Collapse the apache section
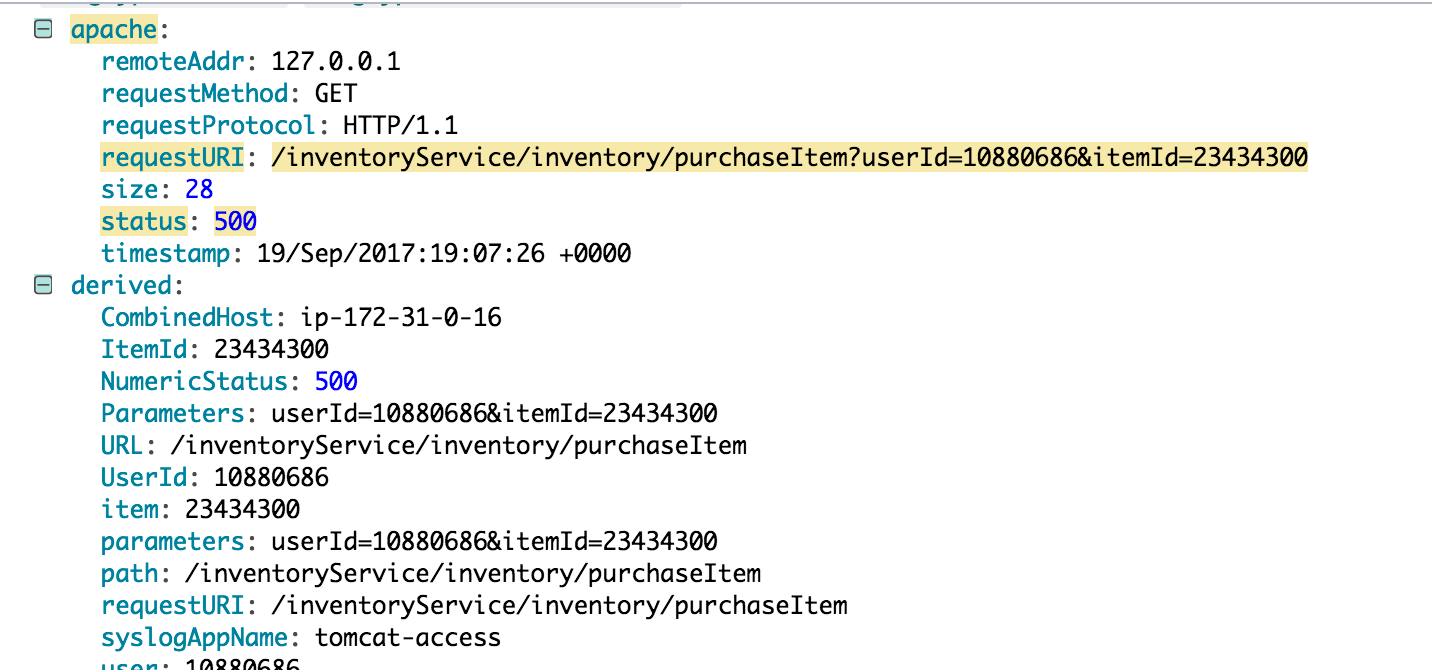 (x=43, y=30)
